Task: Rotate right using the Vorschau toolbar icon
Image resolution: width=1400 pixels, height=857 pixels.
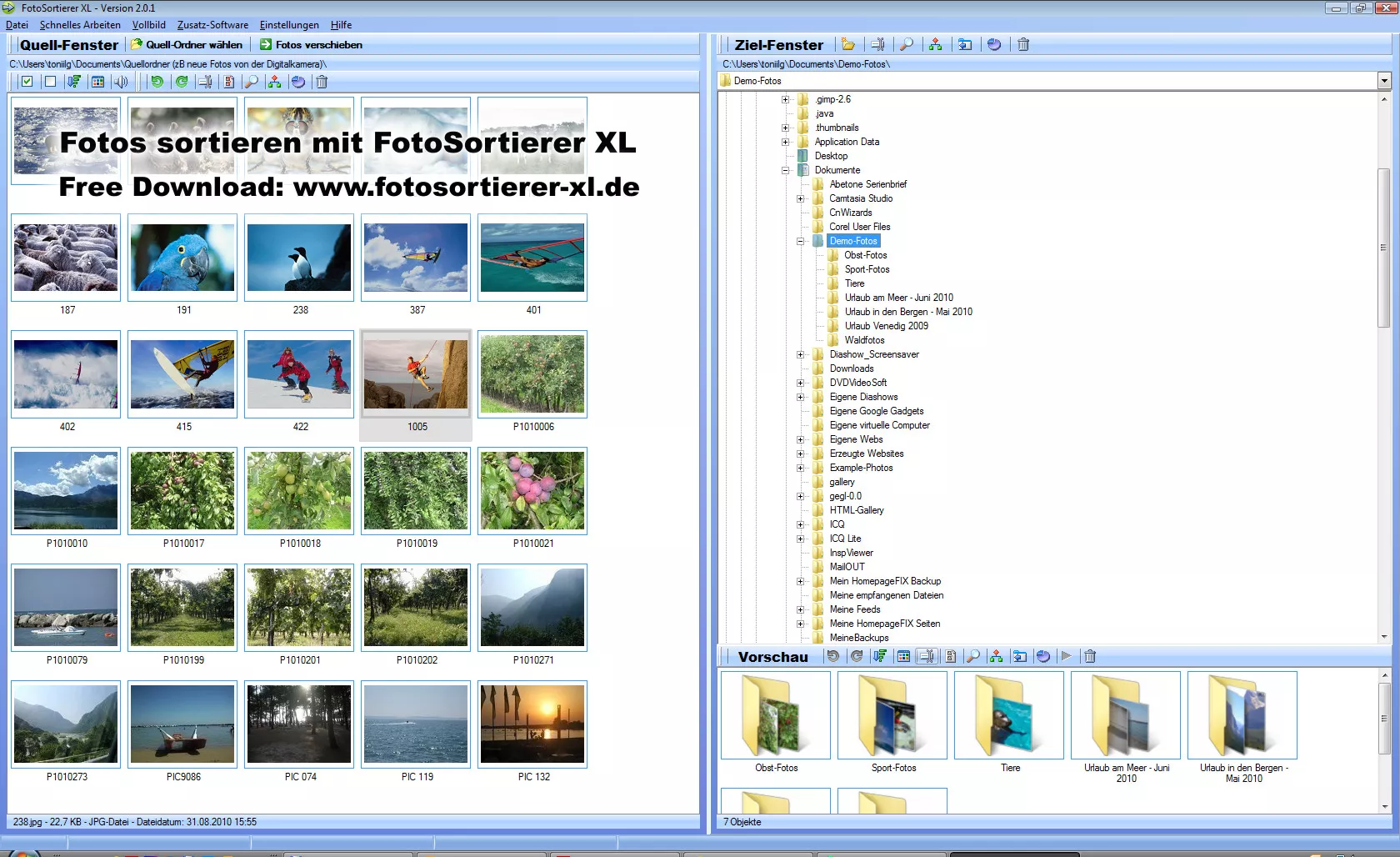Action: [856, 657]
